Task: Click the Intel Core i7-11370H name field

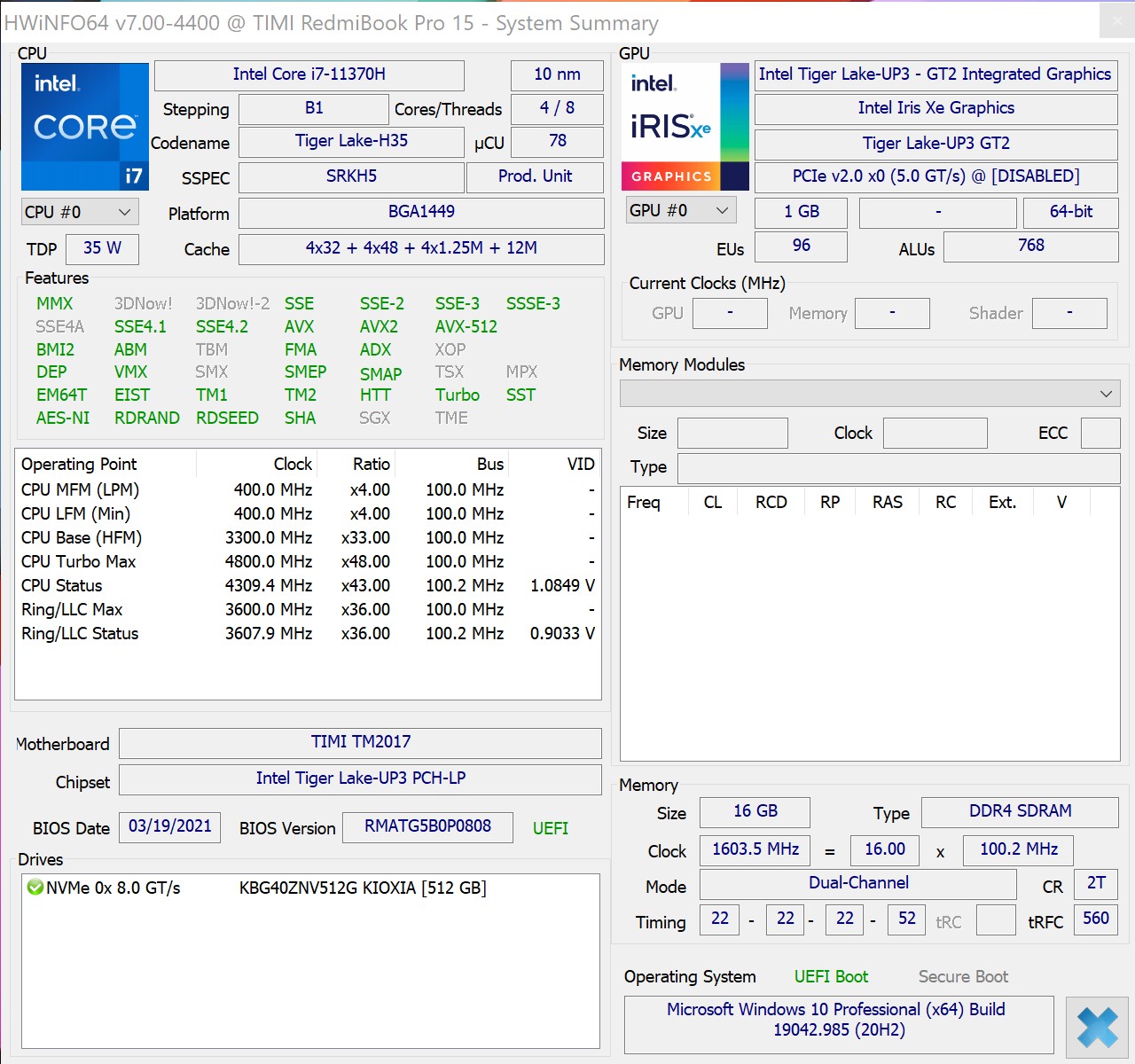Action: (x=309, y=74)
